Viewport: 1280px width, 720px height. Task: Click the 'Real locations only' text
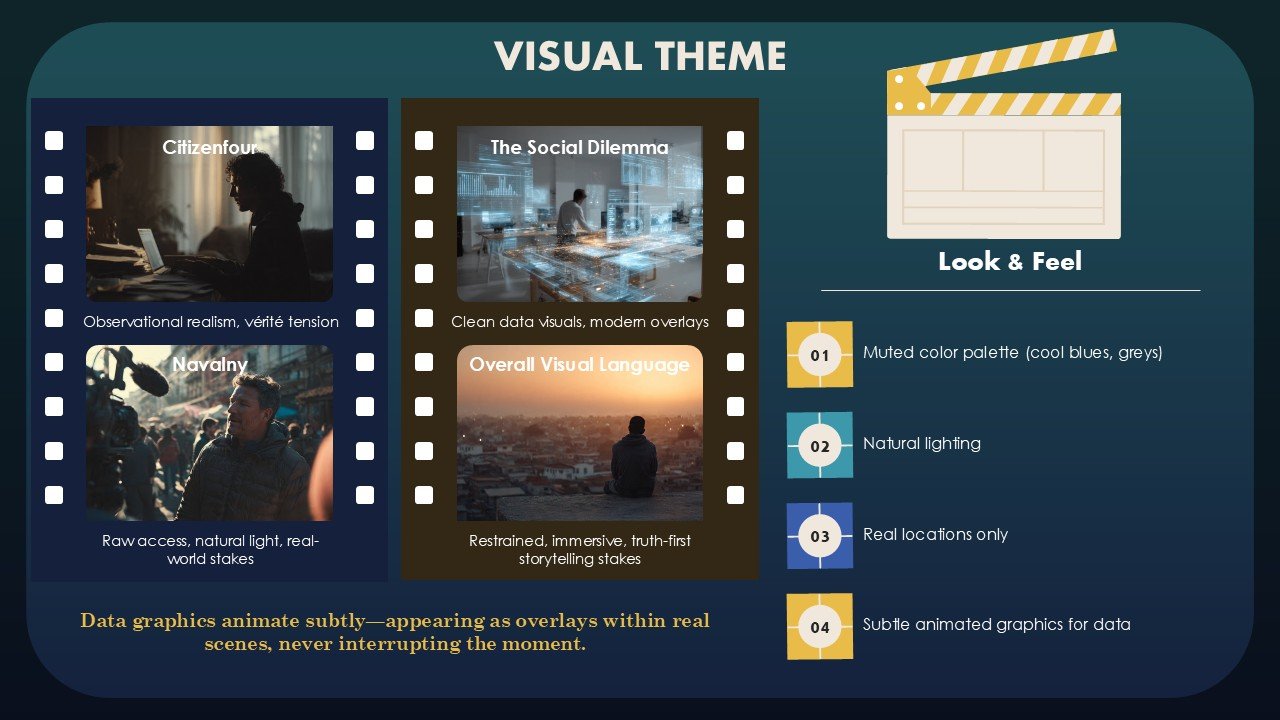coord(935,535)
